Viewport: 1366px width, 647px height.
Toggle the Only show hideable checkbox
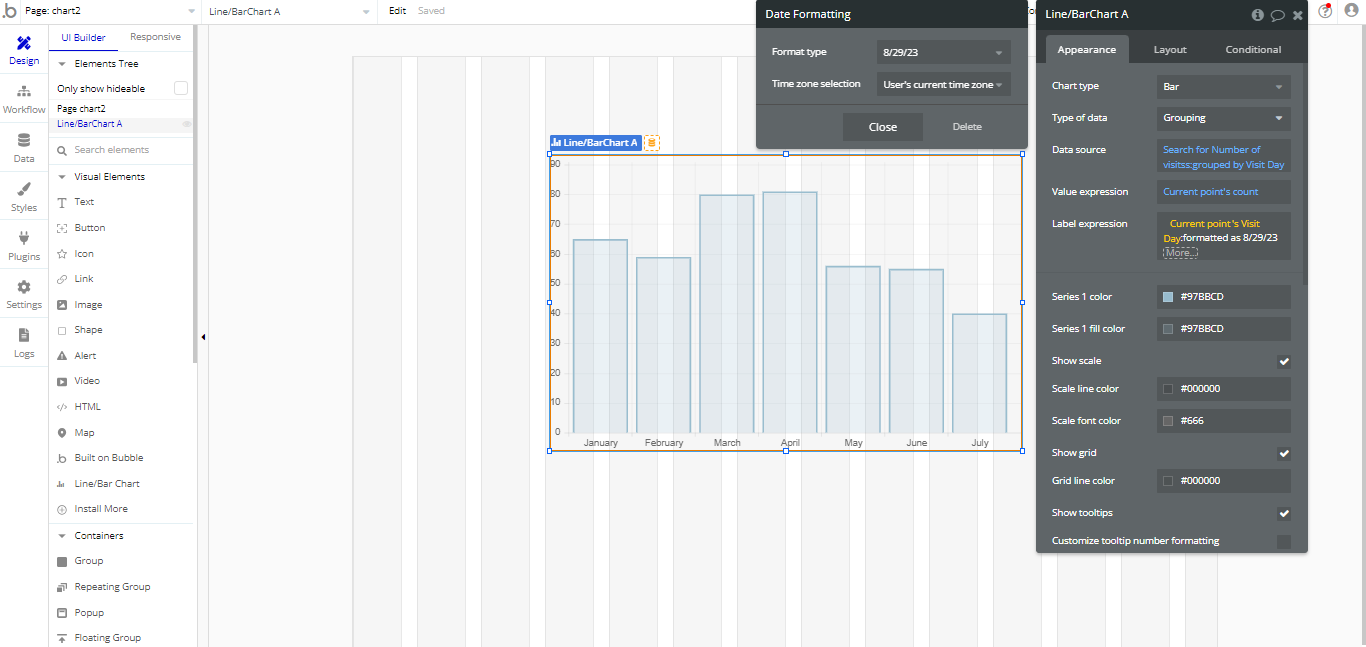(x=181, y=89)
